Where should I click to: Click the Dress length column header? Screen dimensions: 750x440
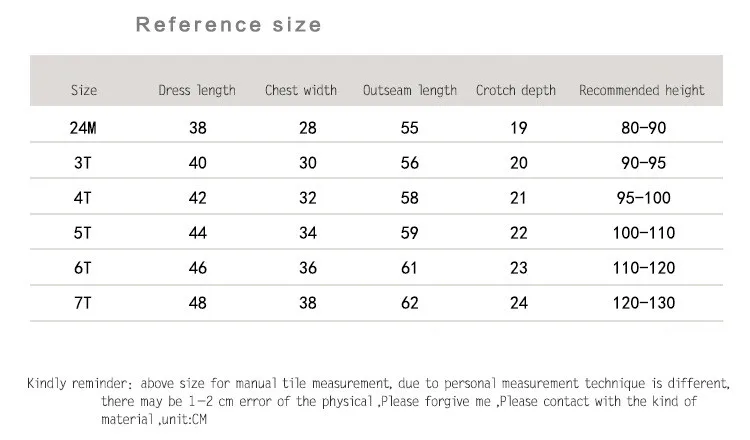[x=197, y=90]
